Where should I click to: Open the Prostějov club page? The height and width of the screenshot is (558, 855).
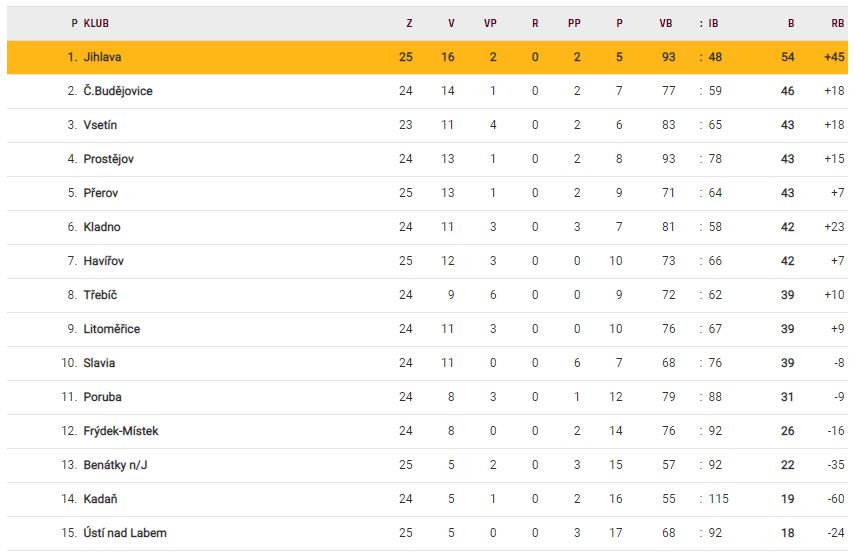(x=108, y=159)
